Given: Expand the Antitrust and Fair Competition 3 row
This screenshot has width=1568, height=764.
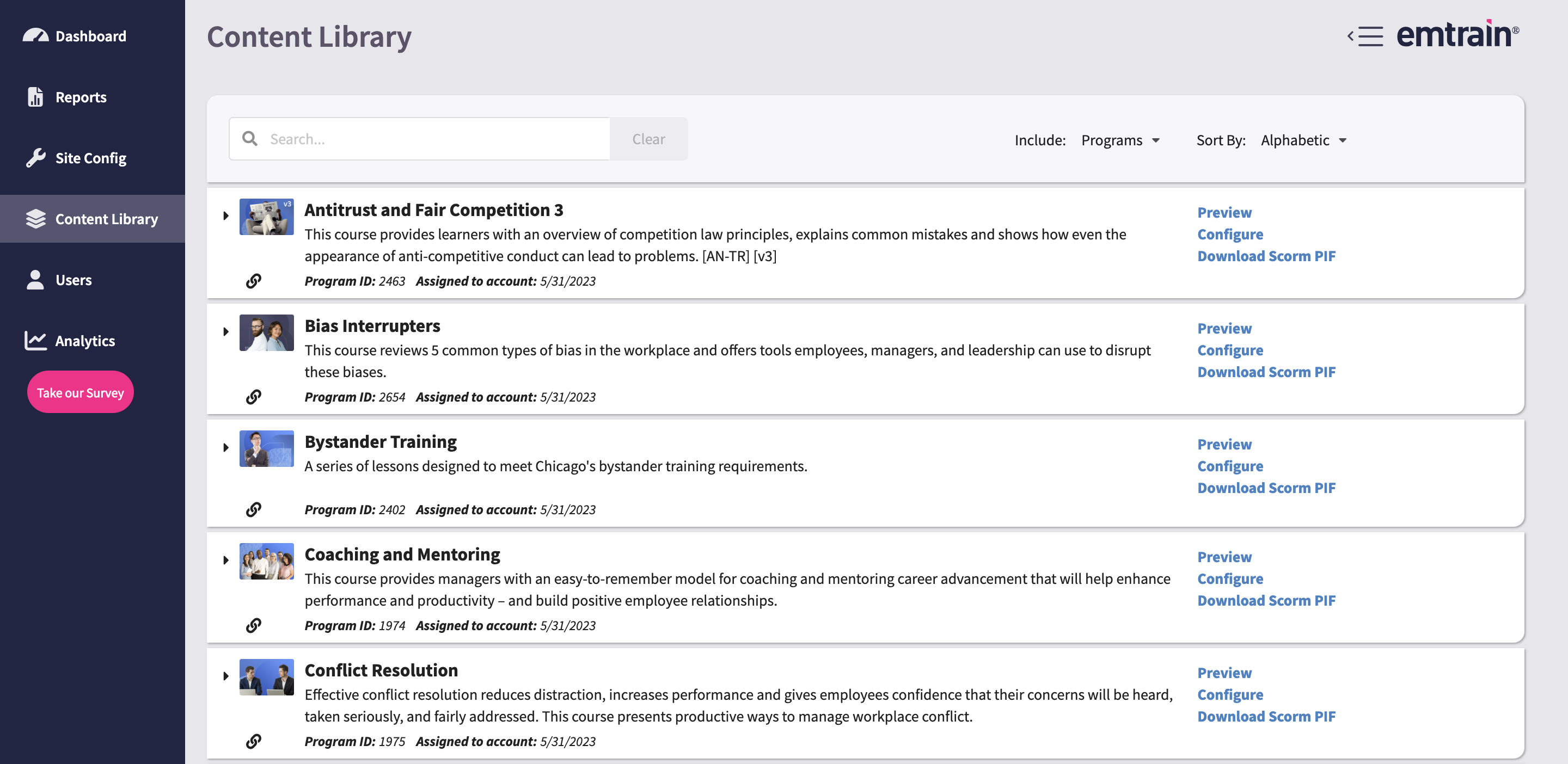Looking at the screenshot, I should pos(226,216).
